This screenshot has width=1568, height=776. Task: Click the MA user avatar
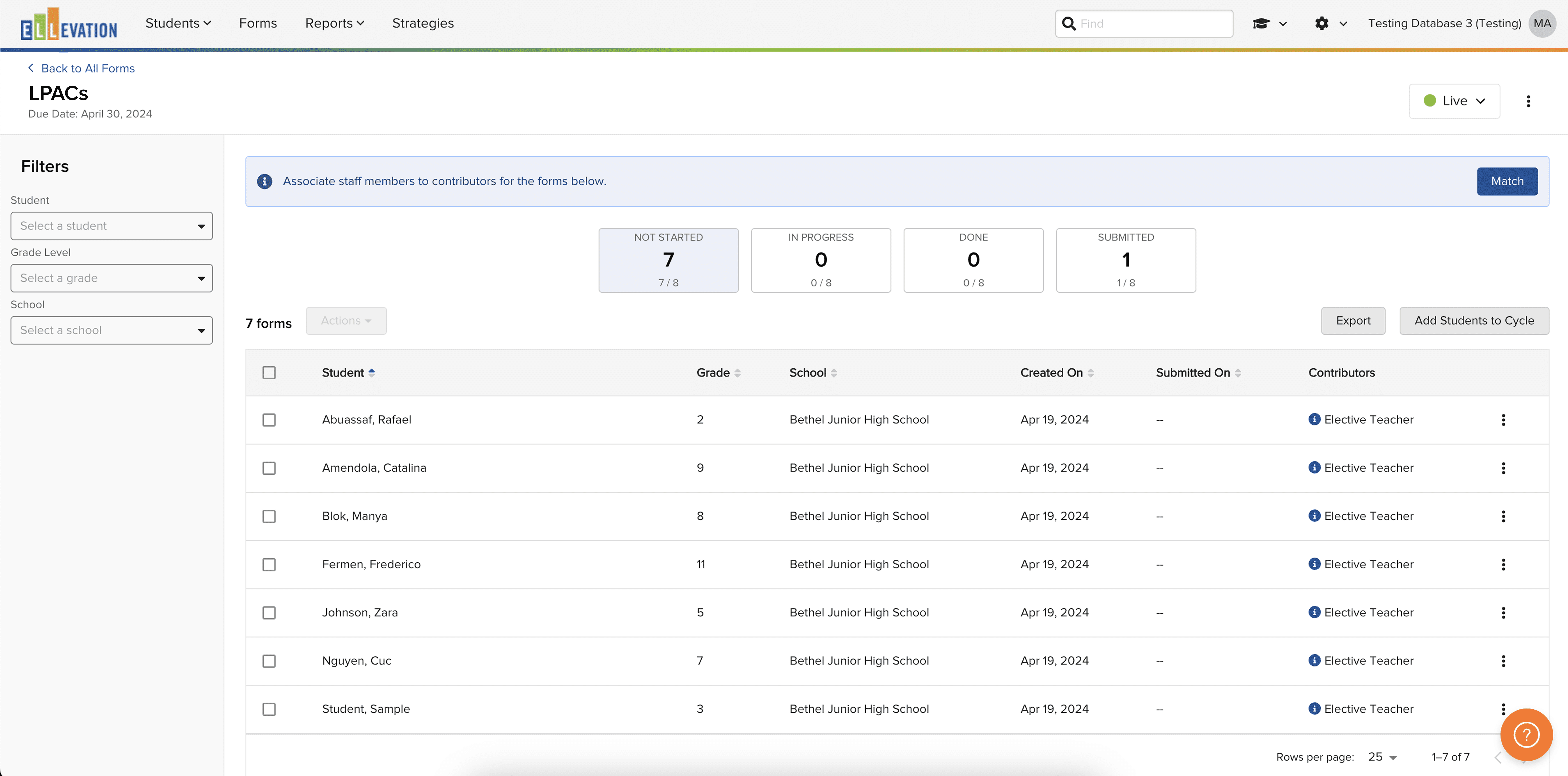(x=1542, y=24)
